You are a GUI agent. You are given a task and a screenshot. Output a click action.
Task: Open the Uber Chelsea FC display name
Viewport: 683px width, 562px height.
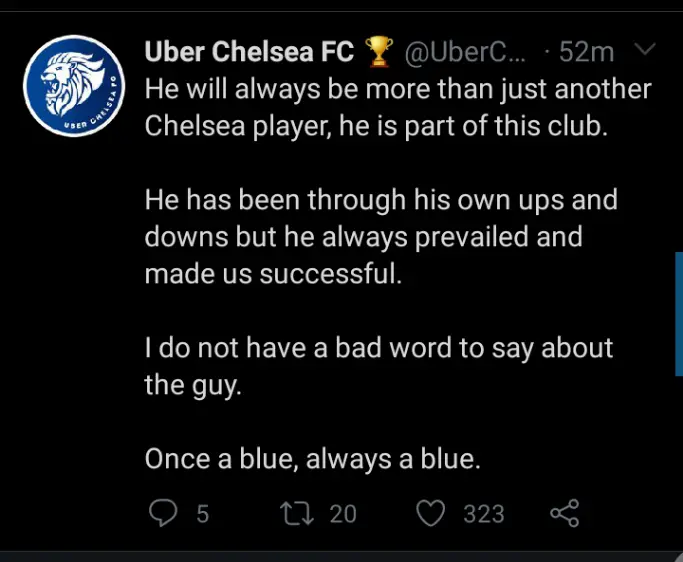tap(249, 51)
